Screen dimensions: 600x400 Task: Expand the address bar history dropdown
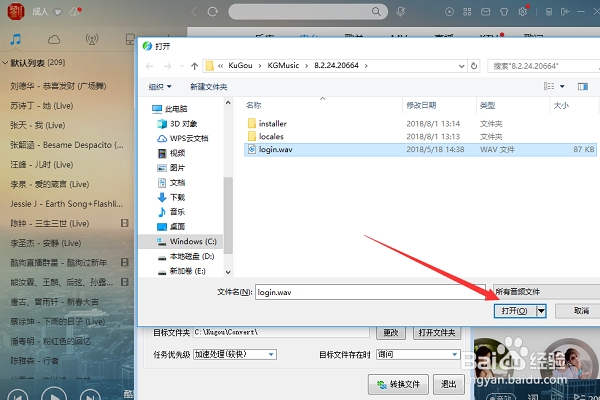461,66
